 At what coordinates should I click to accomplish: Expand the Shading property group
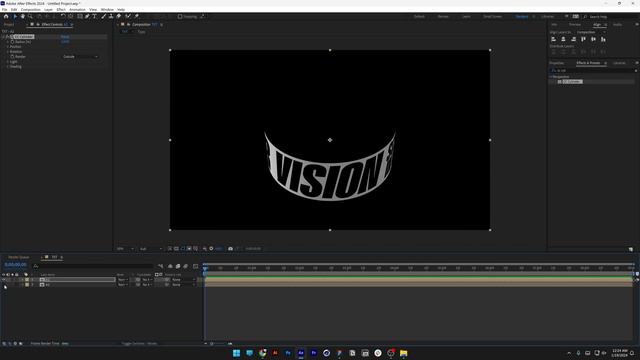click(7, 67)
